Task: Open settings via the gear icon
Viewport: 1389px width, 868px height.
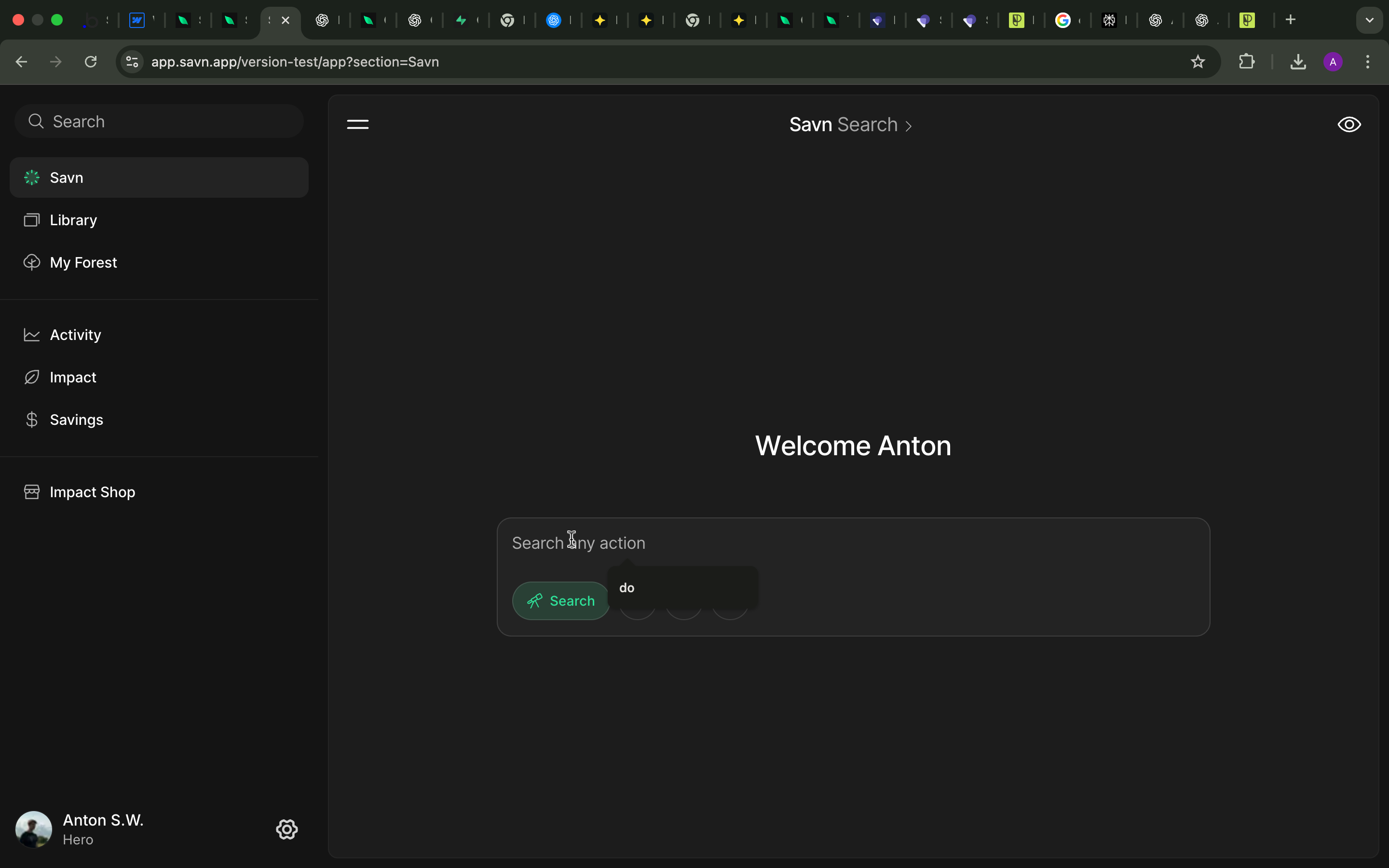Action: coord(287,829)
